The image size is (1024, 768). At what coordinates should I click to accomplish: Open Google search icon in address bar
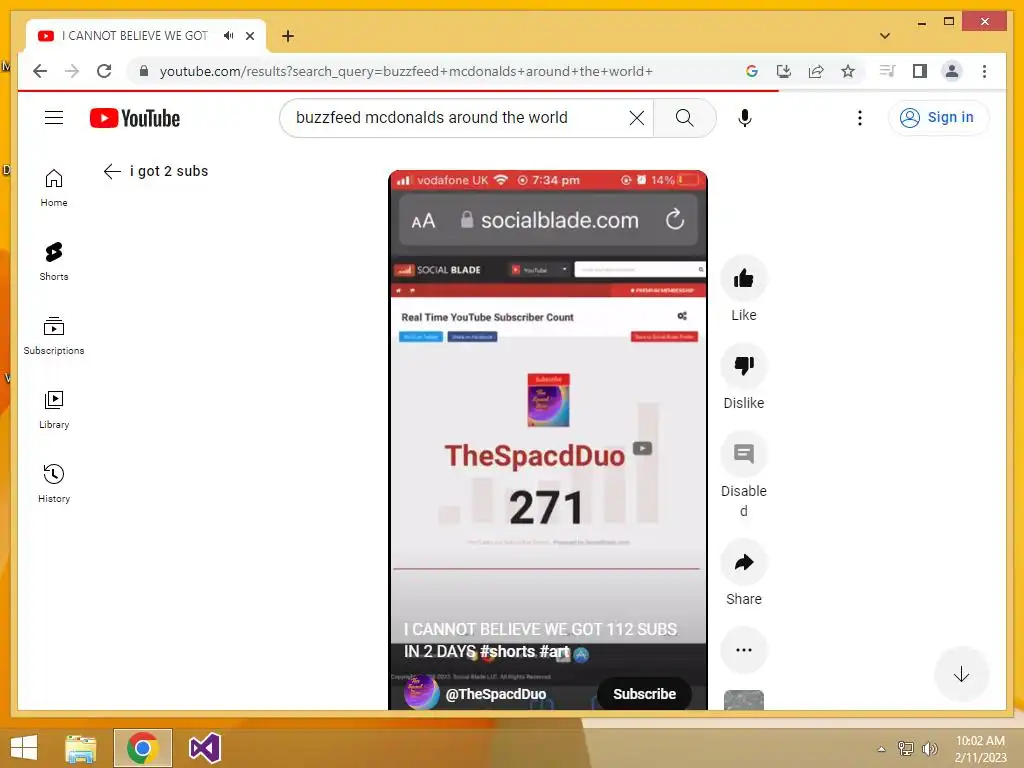click(751, 71)
